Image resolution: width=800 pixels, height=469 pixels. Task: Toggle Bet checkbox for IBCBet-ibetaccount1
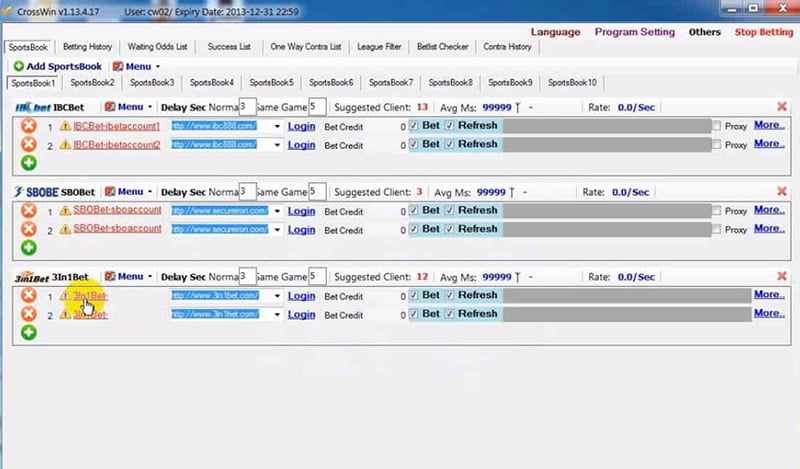[414, 126]
